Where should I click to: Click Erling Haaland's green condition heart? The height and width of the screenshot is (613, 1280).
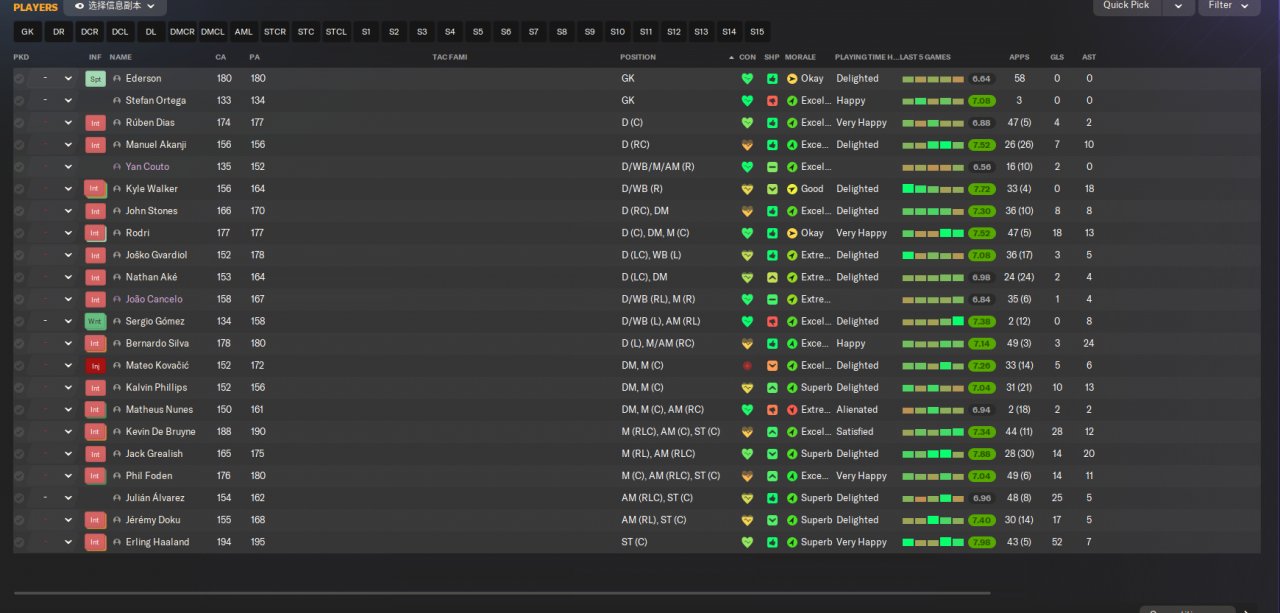click(x=747, y=542)
